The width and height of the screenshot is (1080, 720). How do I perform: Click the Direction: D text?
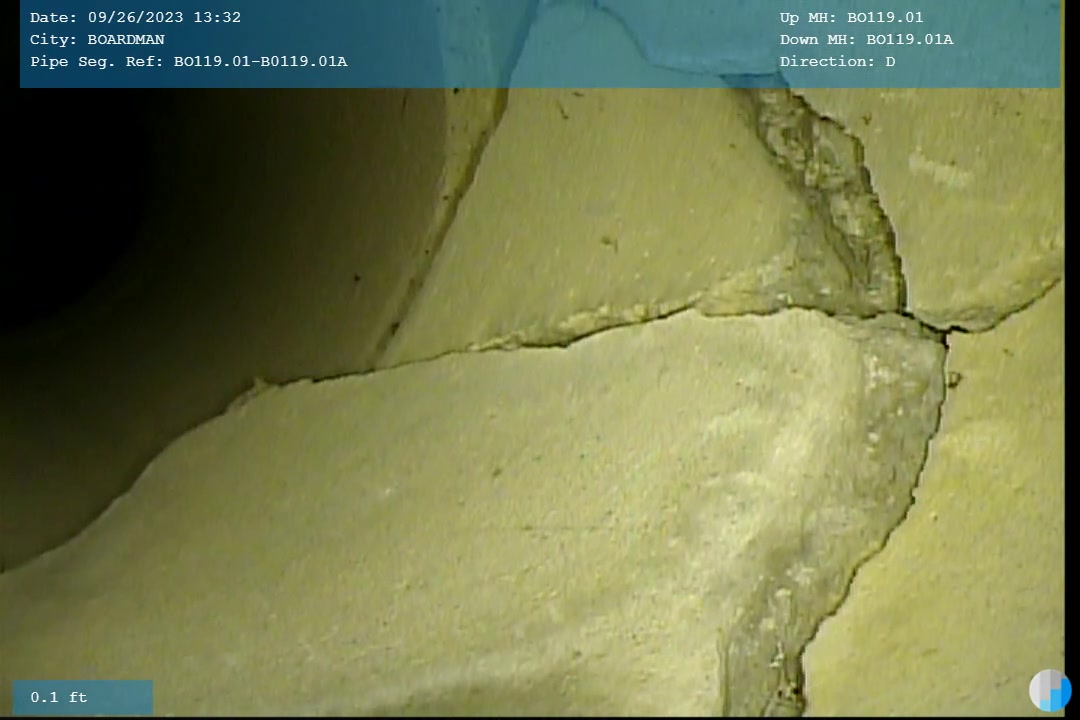coord(838,61)
